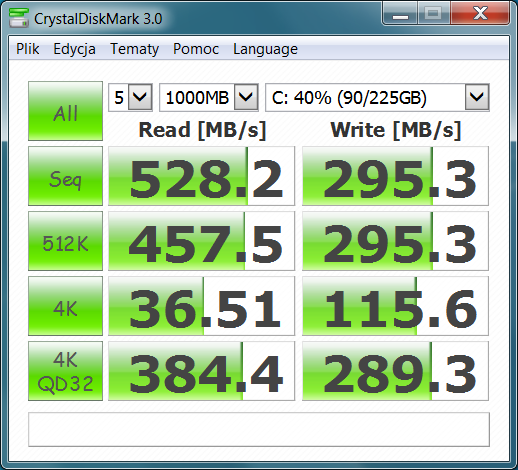Click the 512K write value 295.3
Viewport: 518px width, 470px height.
coord(395,241)
